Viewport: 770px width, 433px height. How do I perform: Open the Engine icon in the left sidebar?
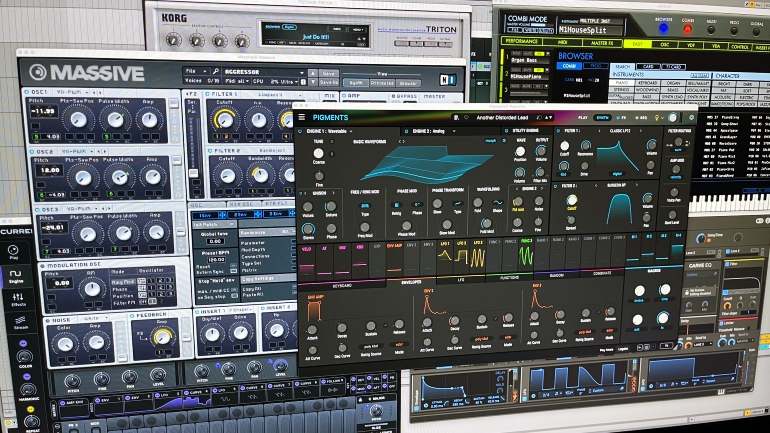[16, 275]
